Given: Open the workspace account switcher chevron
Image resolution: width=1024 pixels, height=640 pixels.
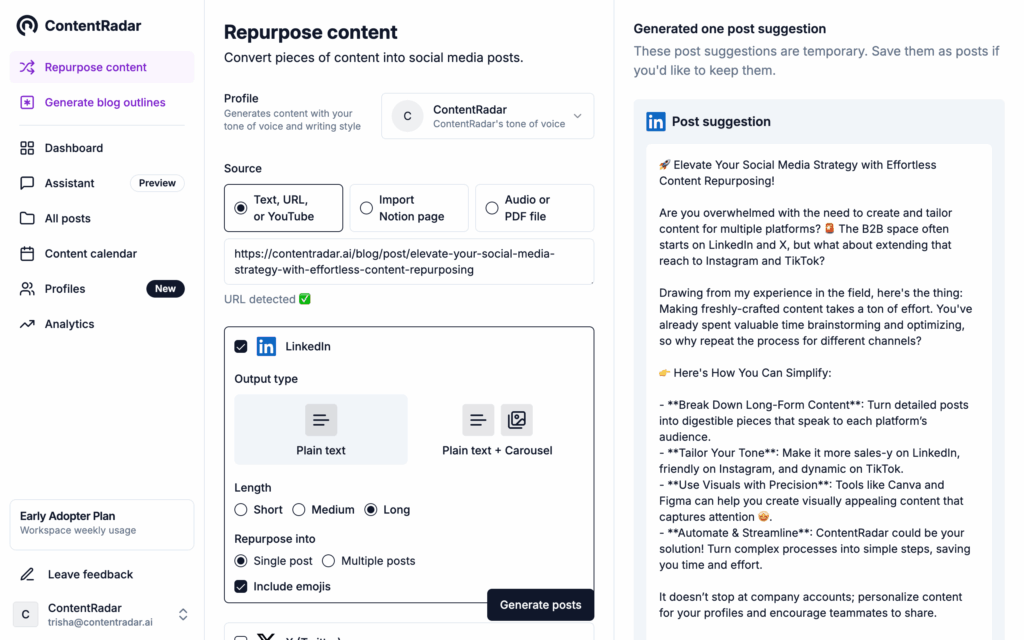Looking at the screenshot, I should [x=183, y=614].
